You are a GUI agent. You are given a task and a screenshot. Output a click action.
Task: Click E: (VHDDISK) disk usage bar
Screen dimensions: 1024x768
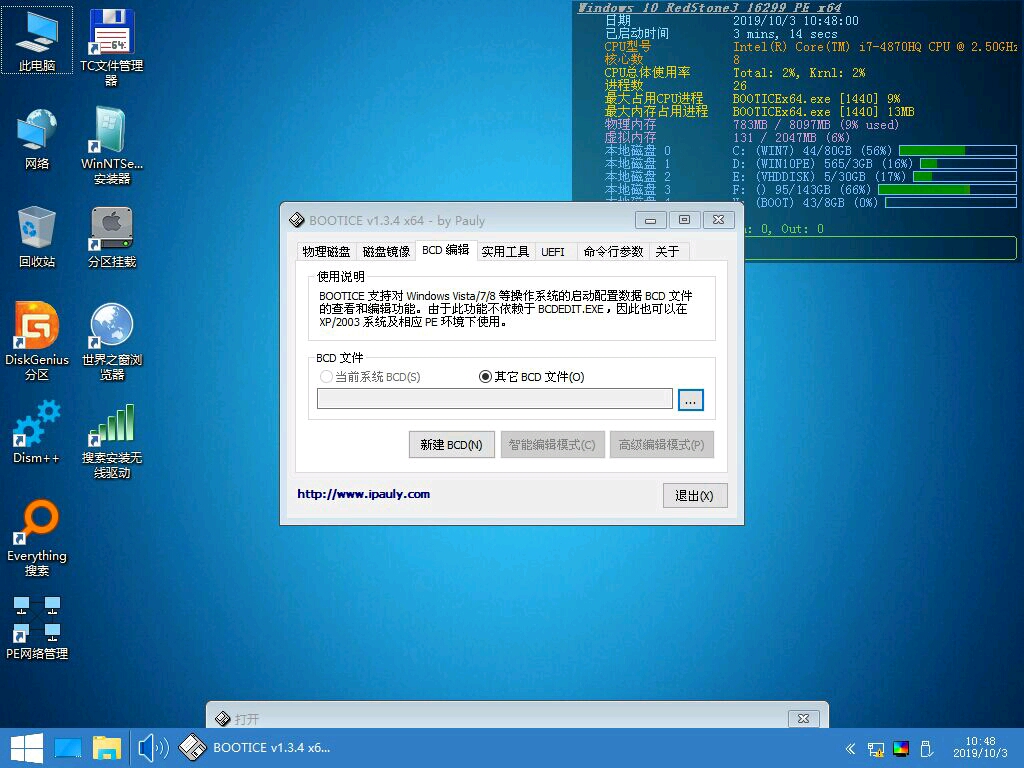pos(965,176)
